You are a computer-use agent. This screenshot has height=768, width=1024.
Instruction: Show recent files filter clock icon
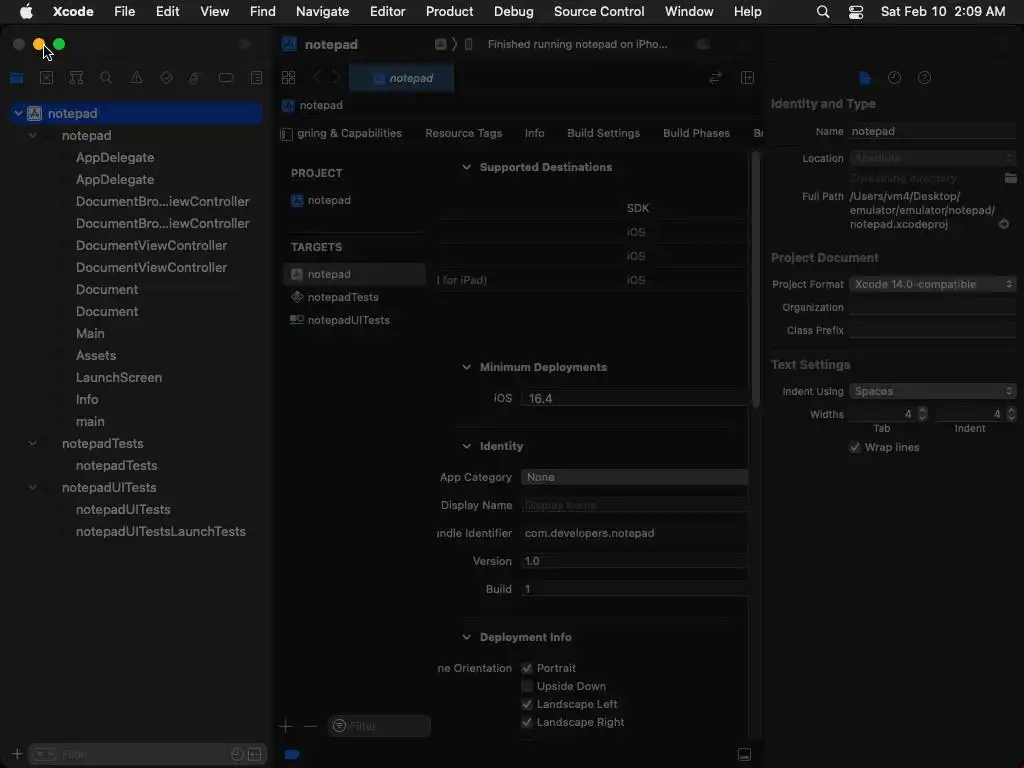coord(237,754)
